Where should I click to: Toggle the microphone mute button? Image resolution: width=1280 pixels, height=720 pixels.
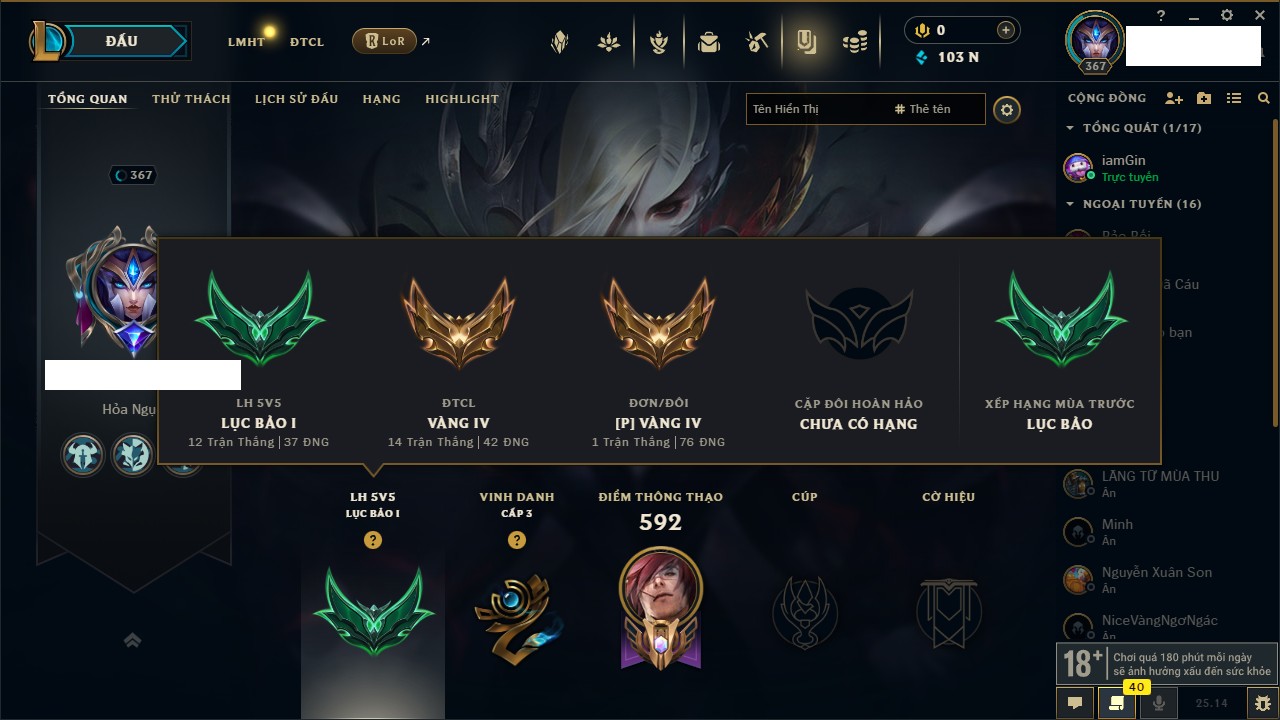(x=1158, y=703)
